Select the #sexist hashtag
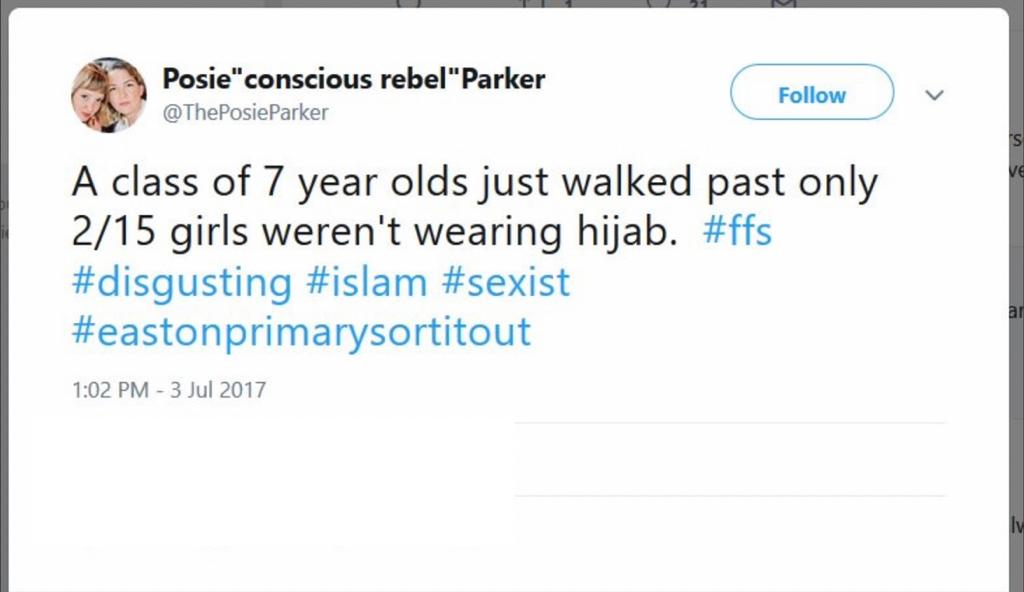The image size is (1024, 592). pyautogui.click(x=504, y=282)
